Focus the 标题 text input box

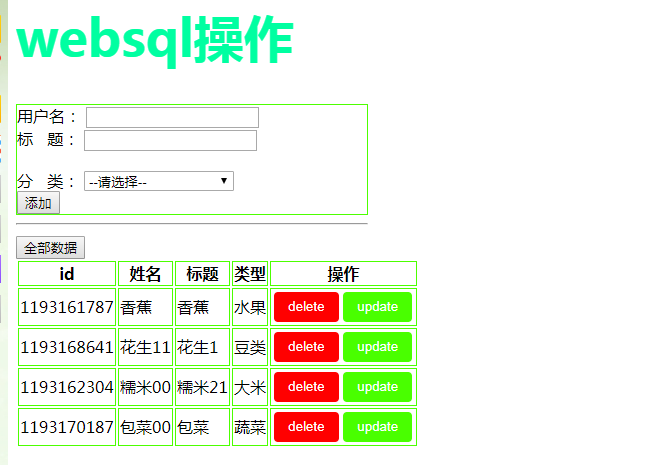click(x=171, y=140)
